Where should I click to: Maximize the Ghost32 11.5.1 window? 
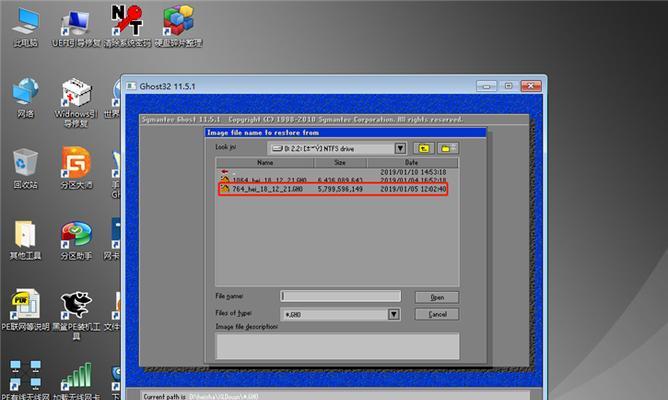508,86
